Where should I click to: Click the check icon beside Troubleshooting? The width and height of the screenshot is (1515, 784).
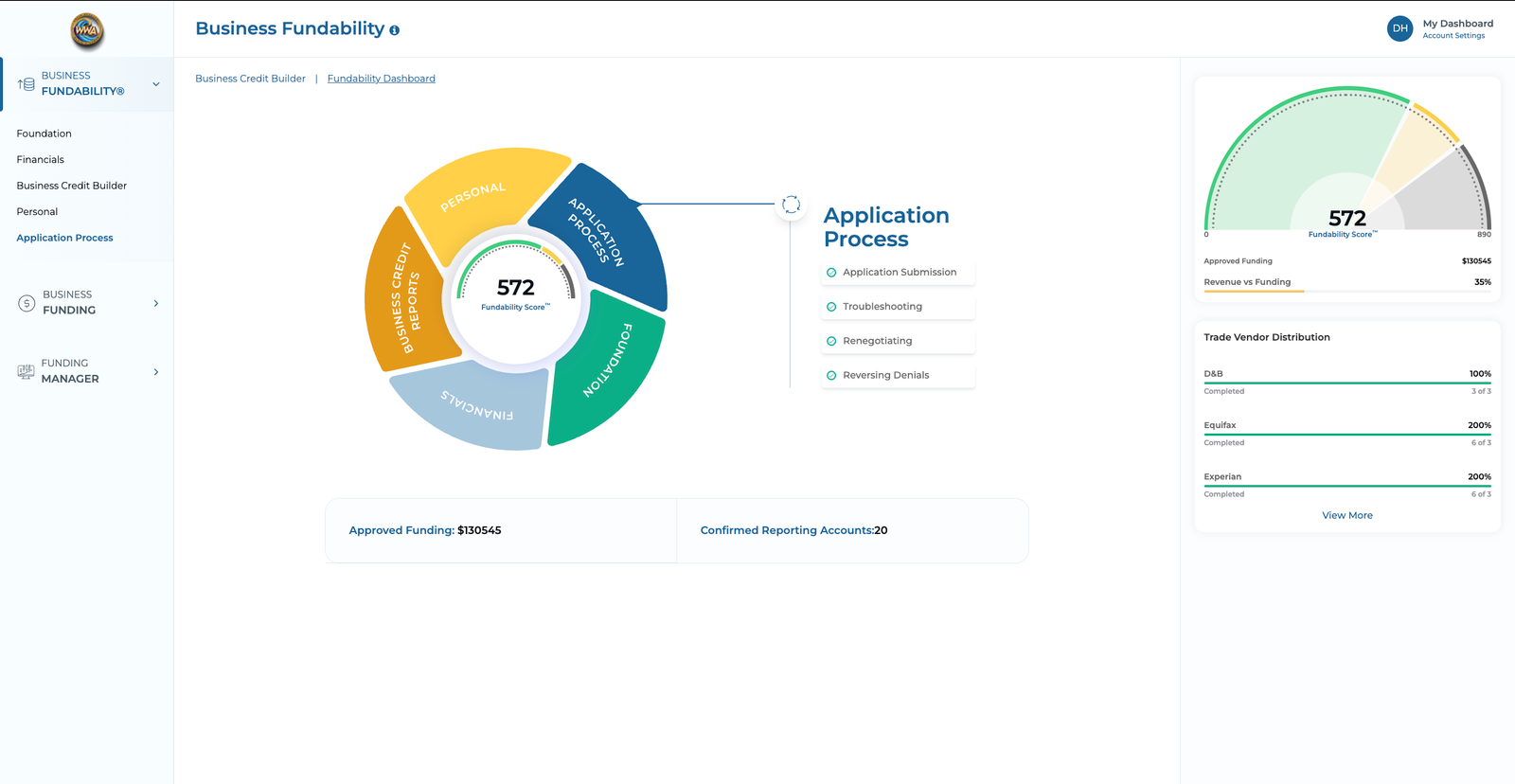[x=831, y=307]
